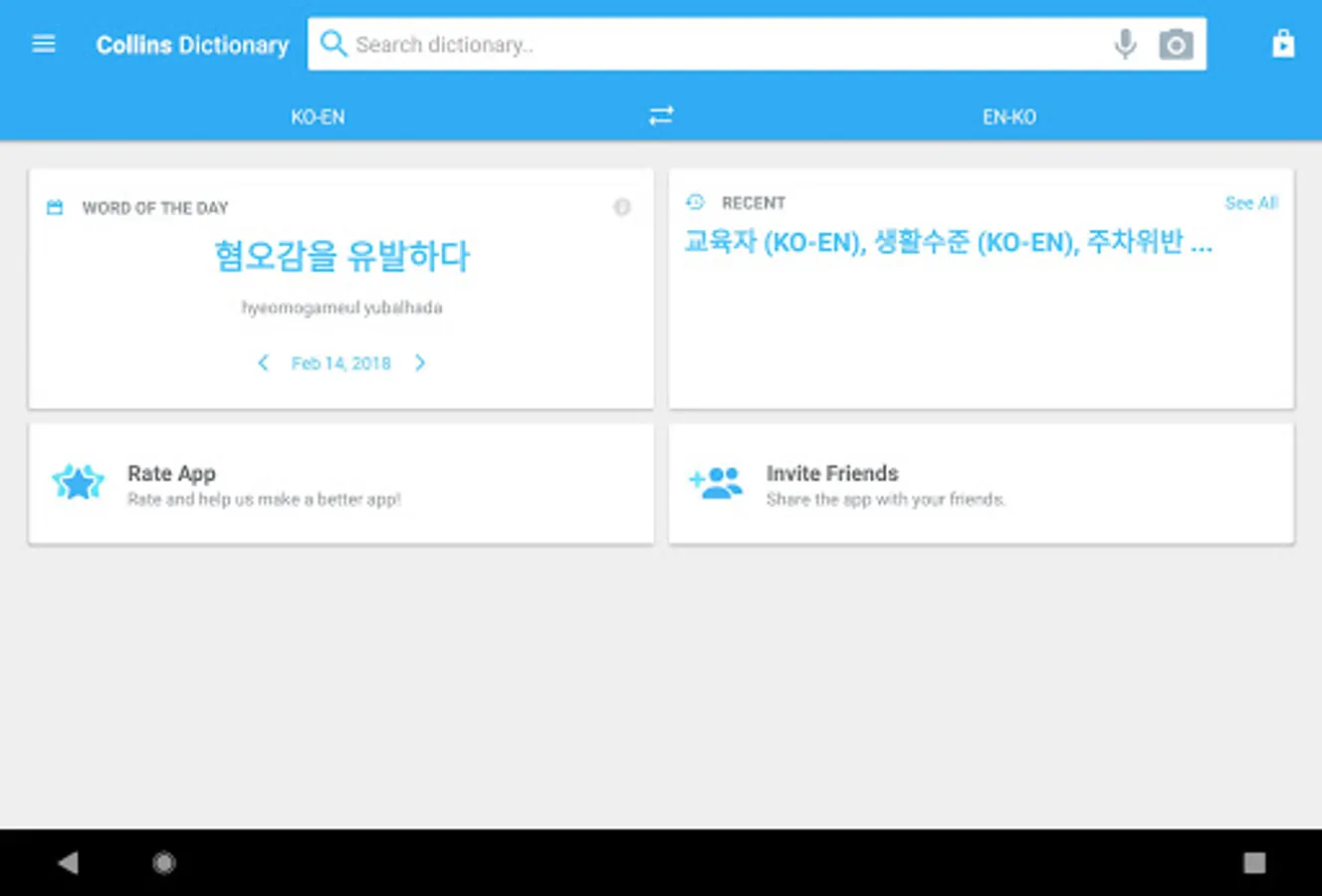The height and width of the screenshot is (896, 1322).
Task: Switch to the EN-KO tab
Action: click(1008, 116)
